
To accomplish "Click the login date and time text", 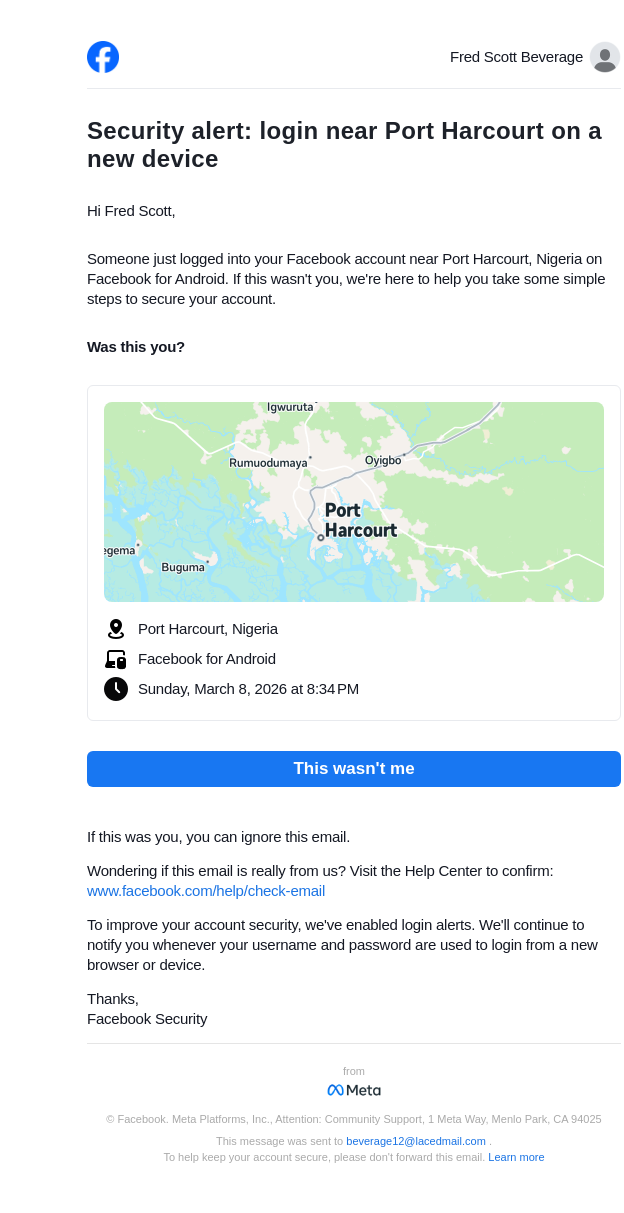I will tap(248, 689).
